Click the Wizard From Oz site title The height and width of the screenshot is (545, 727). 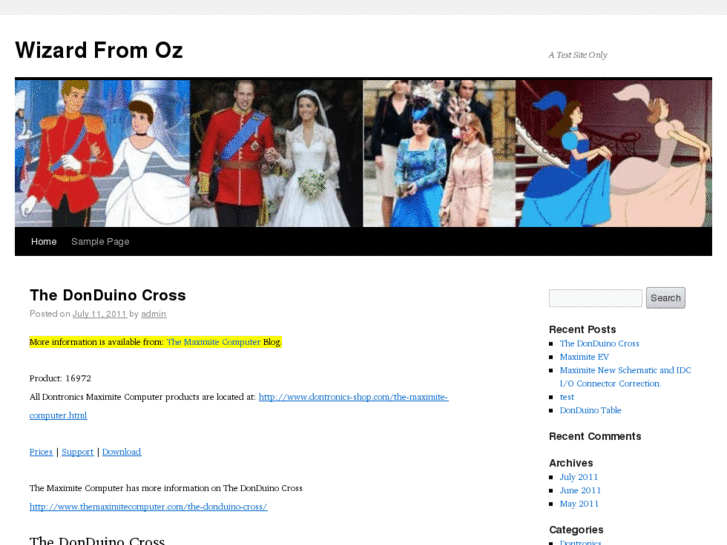point(99,50)
